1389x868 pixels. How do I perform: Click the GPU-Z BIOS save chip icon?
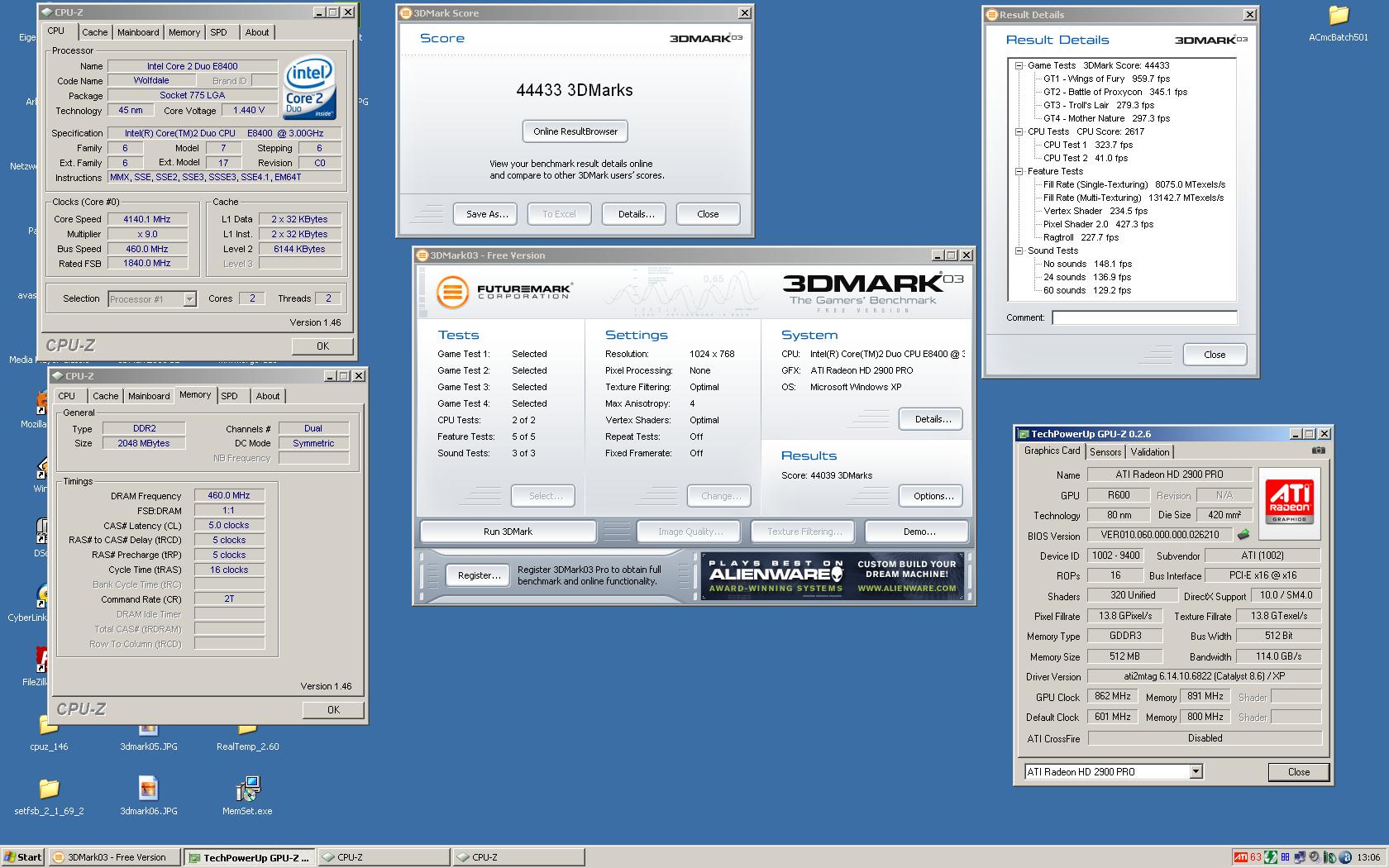[1243, 535]
